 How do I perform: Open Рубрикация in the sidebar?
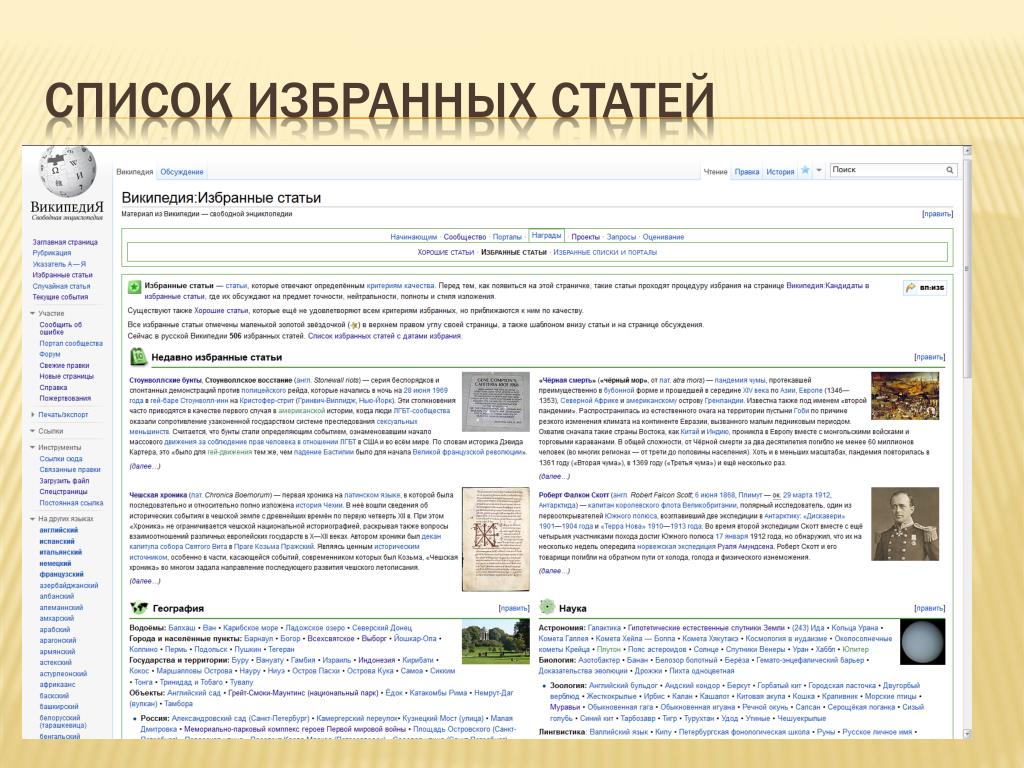pos(52,253)
